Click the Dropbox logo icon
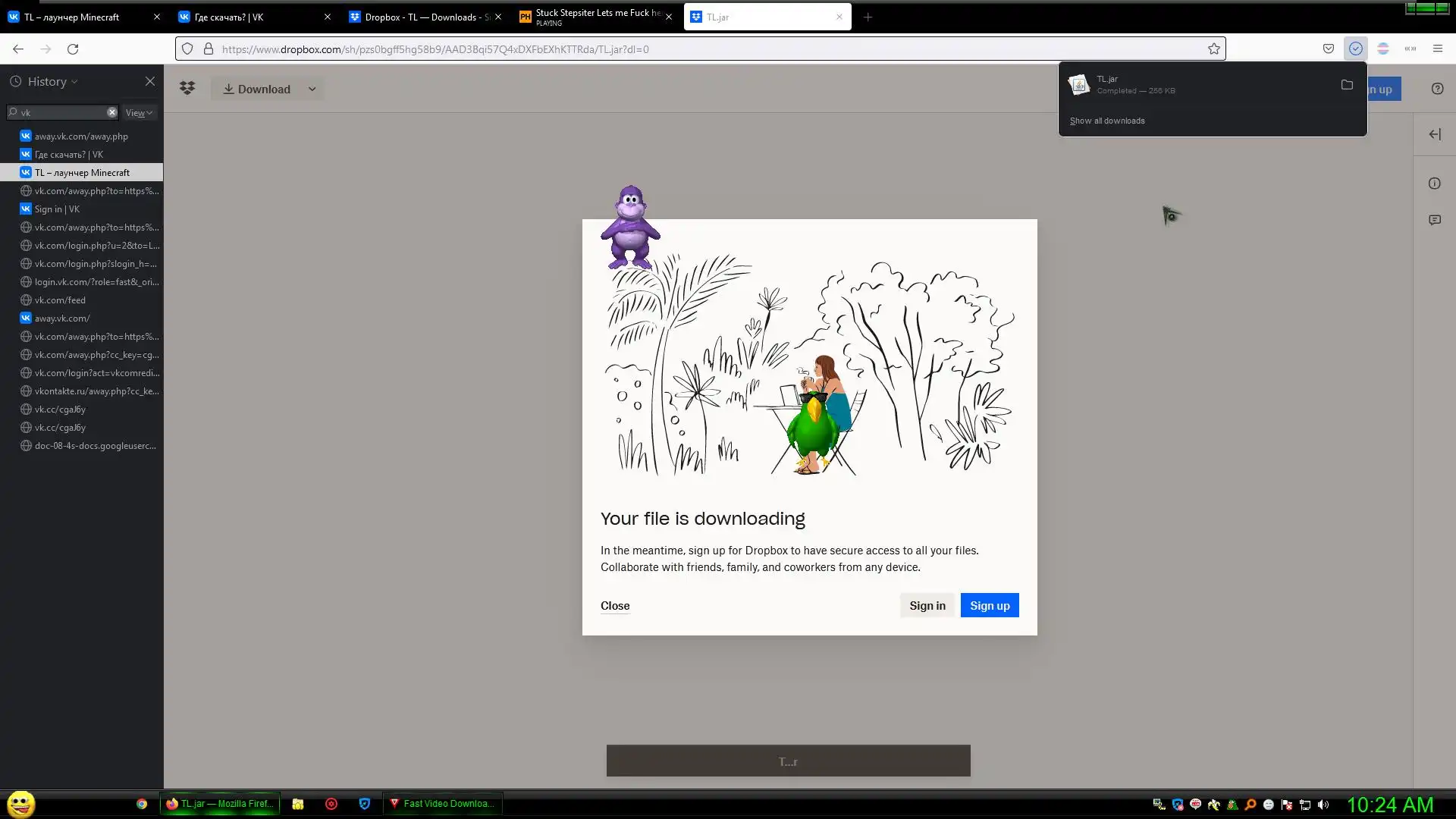 pos(187,89)
